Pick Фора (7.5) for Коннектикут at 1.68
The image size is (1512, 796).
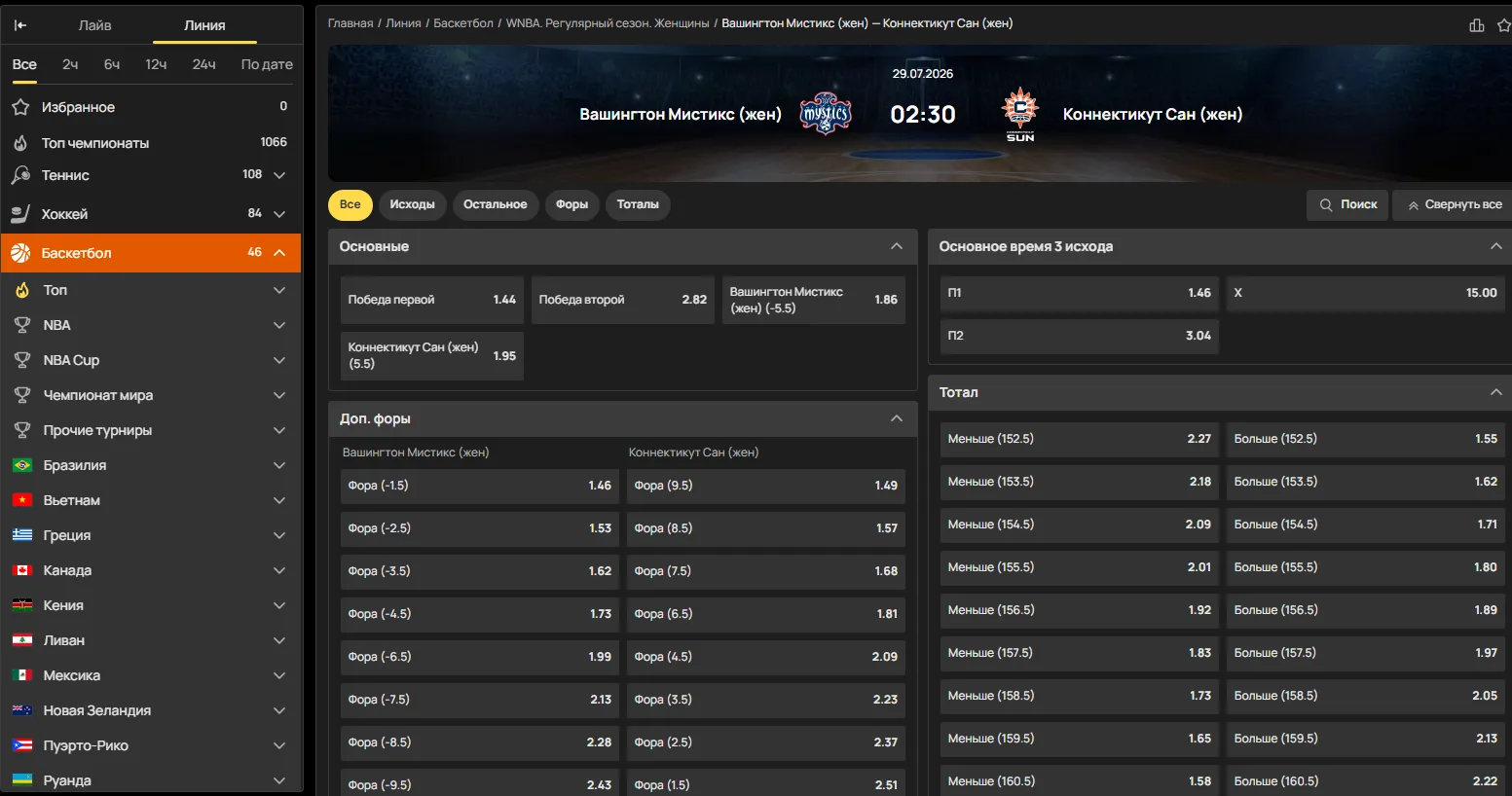point(766,571)
